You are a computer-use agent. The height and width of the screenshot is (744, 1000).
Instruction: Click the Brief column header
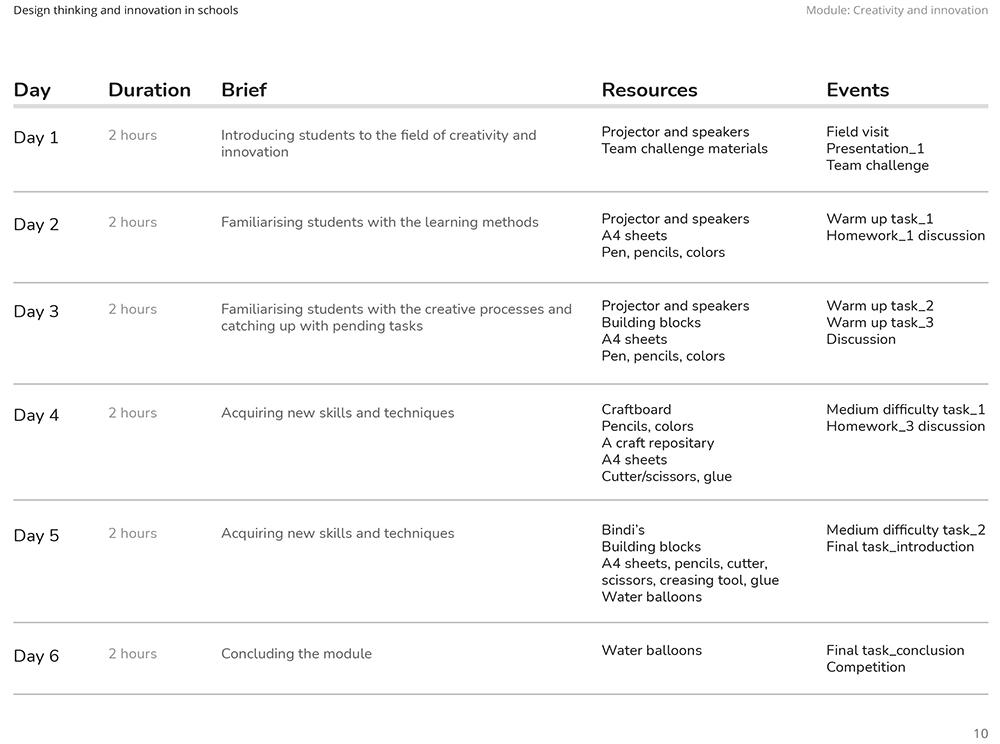click(x=244, y=90)
